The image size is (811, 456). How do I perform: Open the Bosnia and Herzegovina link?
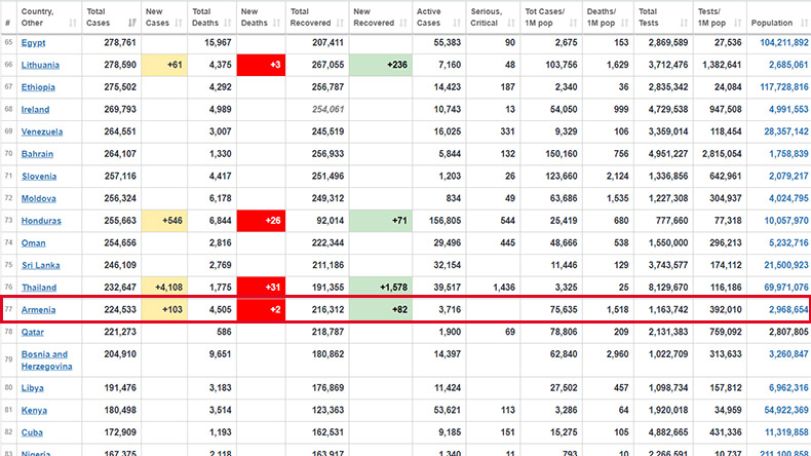coord(47,360)
